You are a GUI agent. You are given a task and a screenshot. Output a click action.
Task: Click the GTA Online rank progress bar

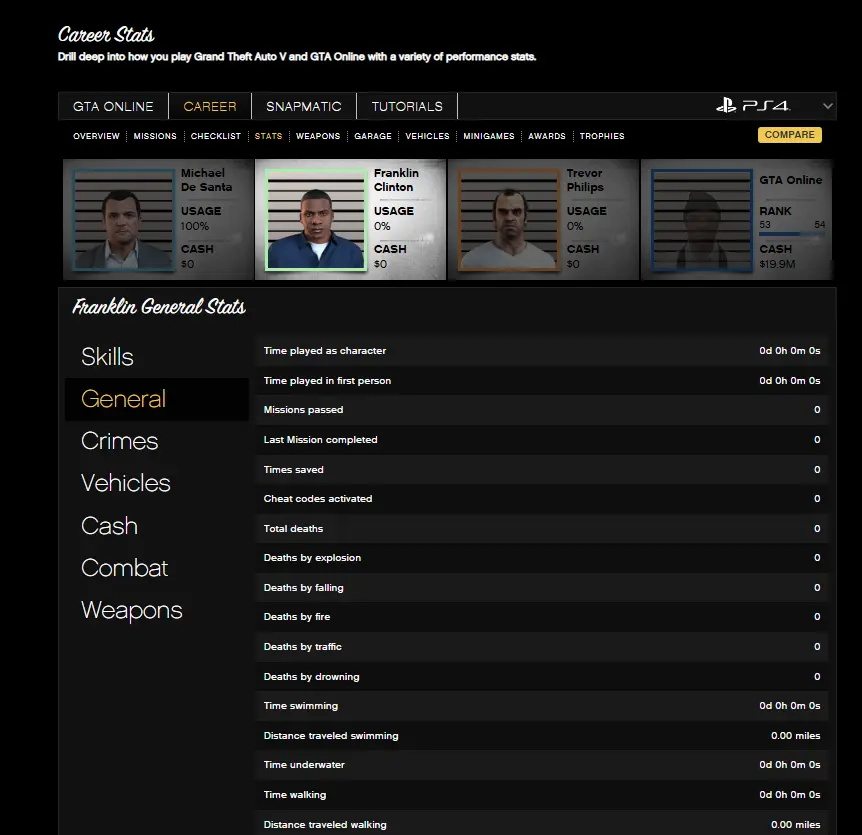point(792,234)
